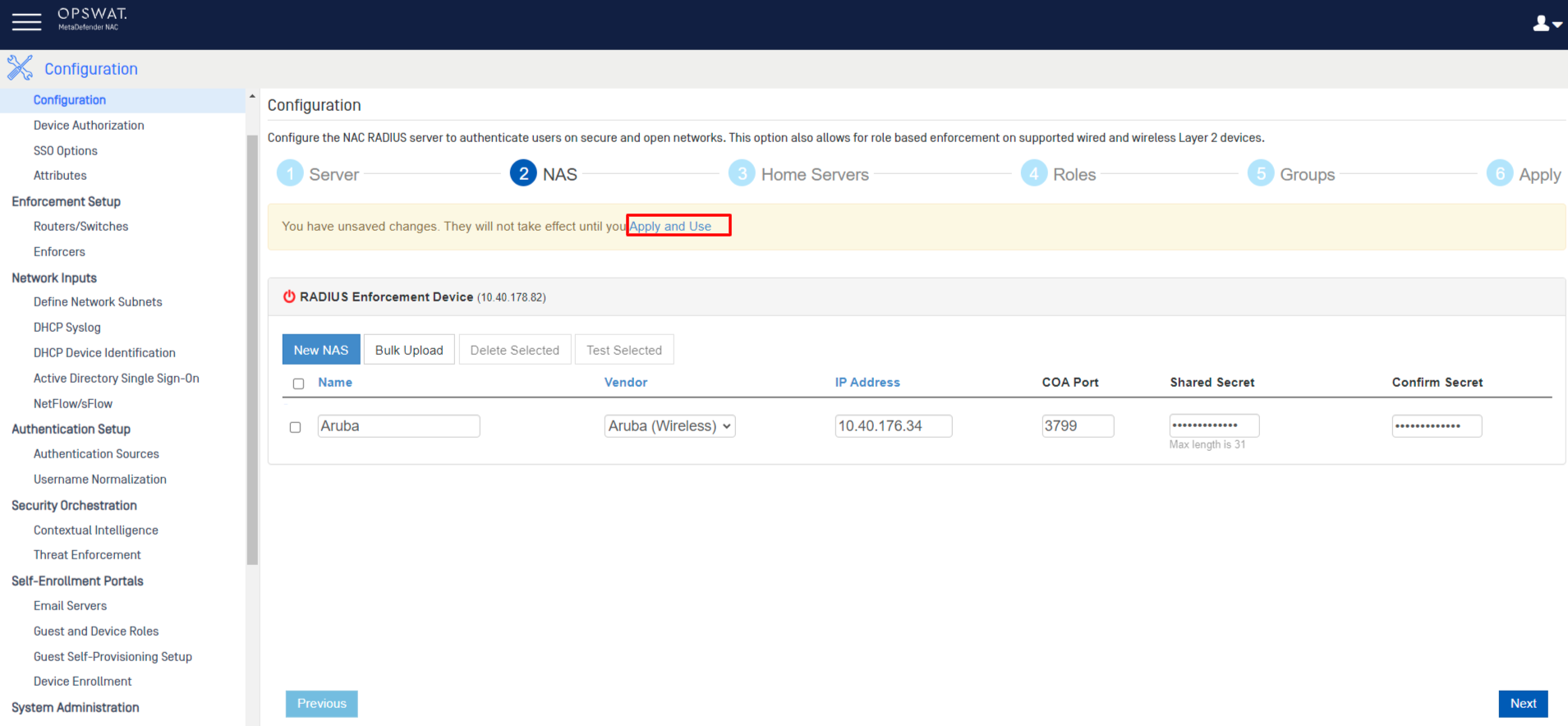Click the Enforcement Setup section header

66,202
